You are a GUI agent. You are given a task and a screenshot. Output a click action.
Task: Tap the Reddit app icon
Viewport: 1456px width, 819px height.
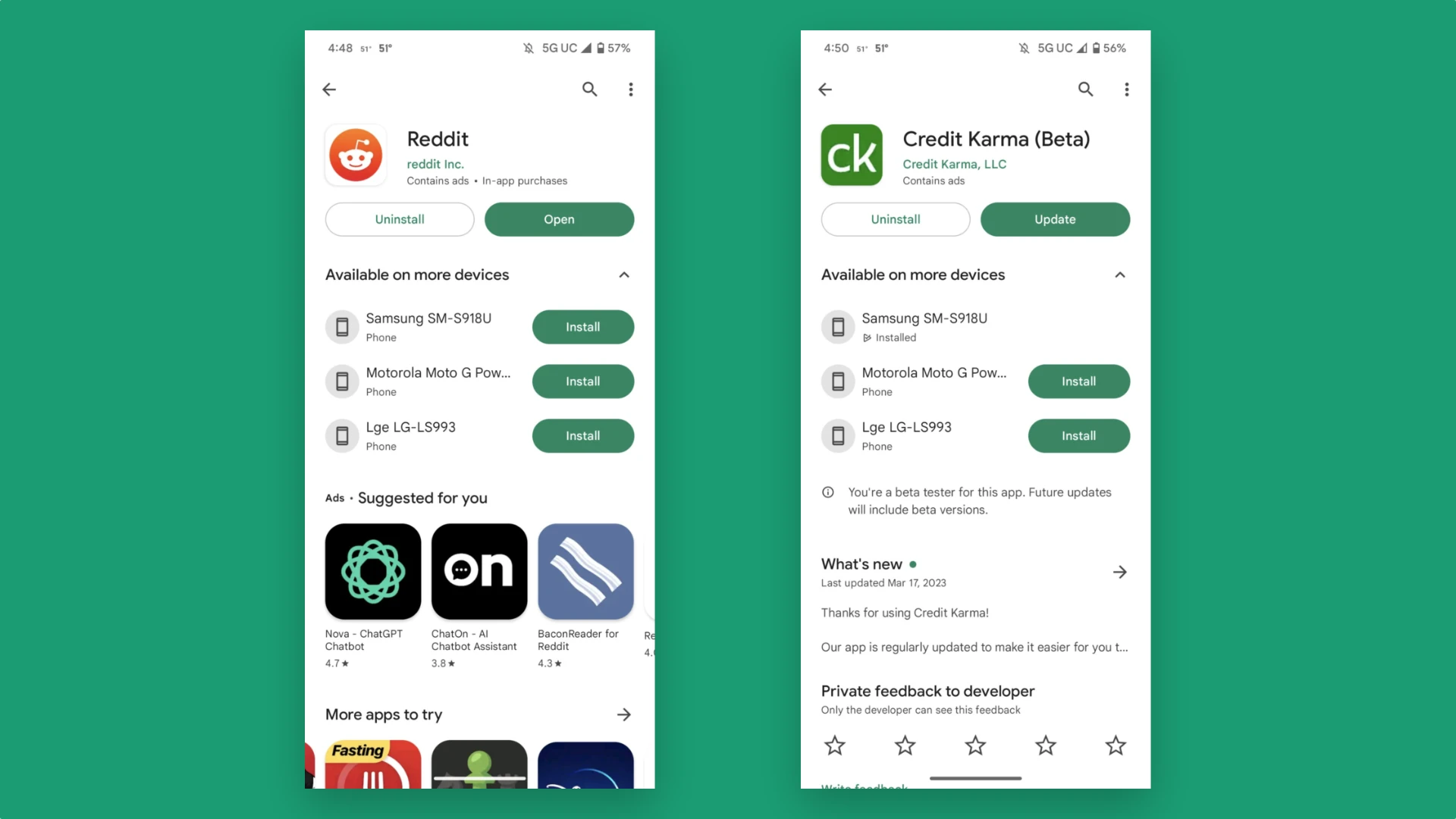tap(356, 154)
